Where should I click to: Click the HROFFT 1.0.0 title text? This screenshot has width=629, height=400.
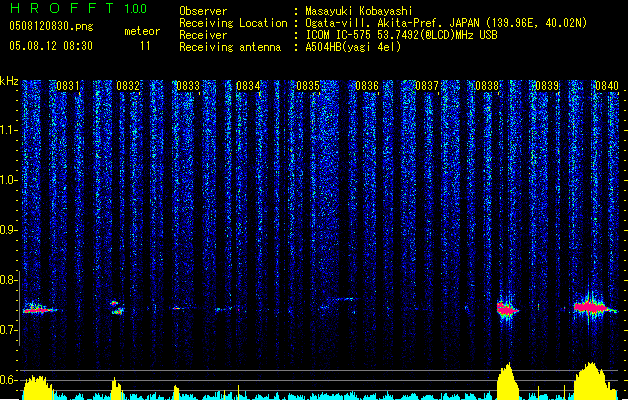pos(79,8)
